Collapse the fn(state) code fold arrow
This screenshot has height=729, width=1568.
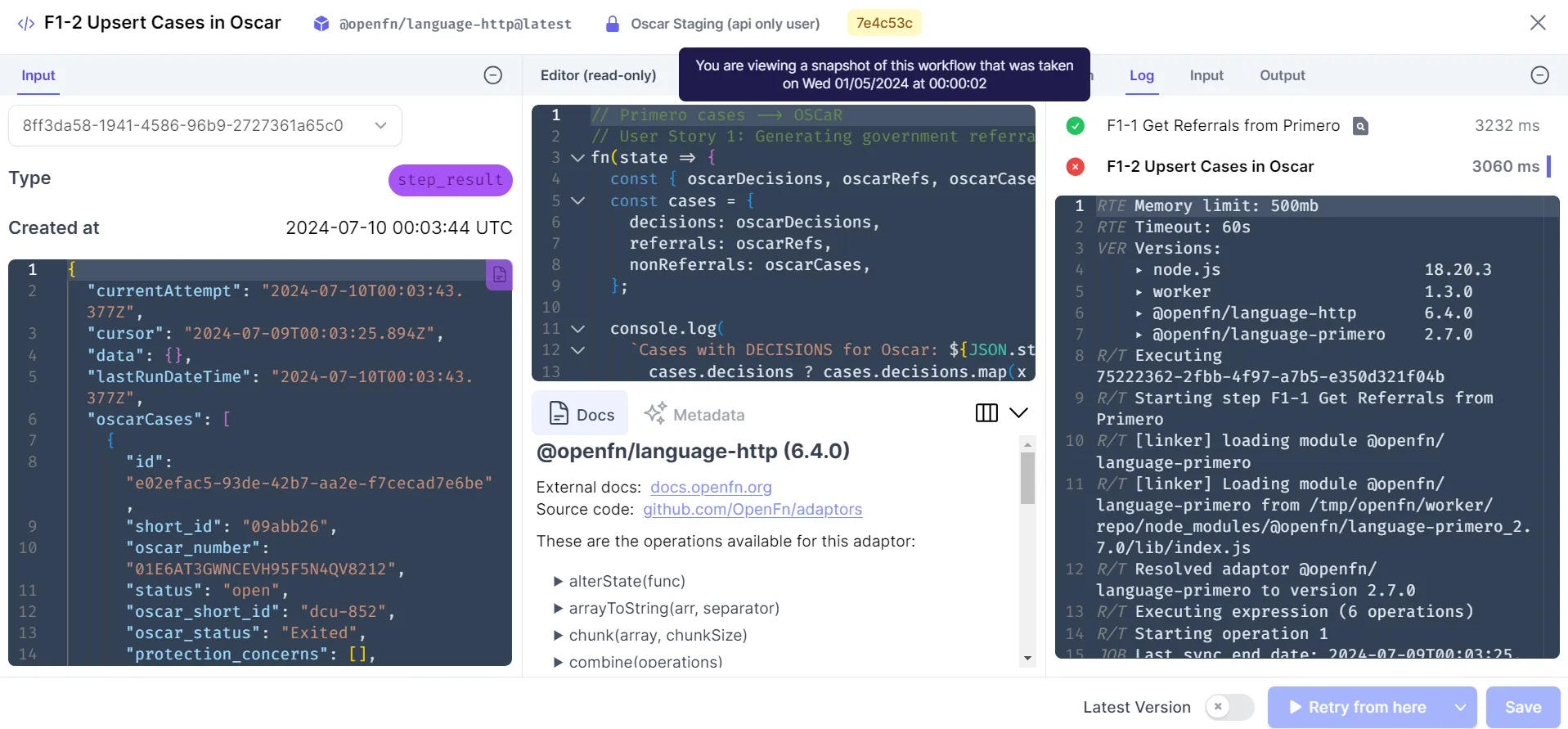pyautogui.click(x=577, y=158)
